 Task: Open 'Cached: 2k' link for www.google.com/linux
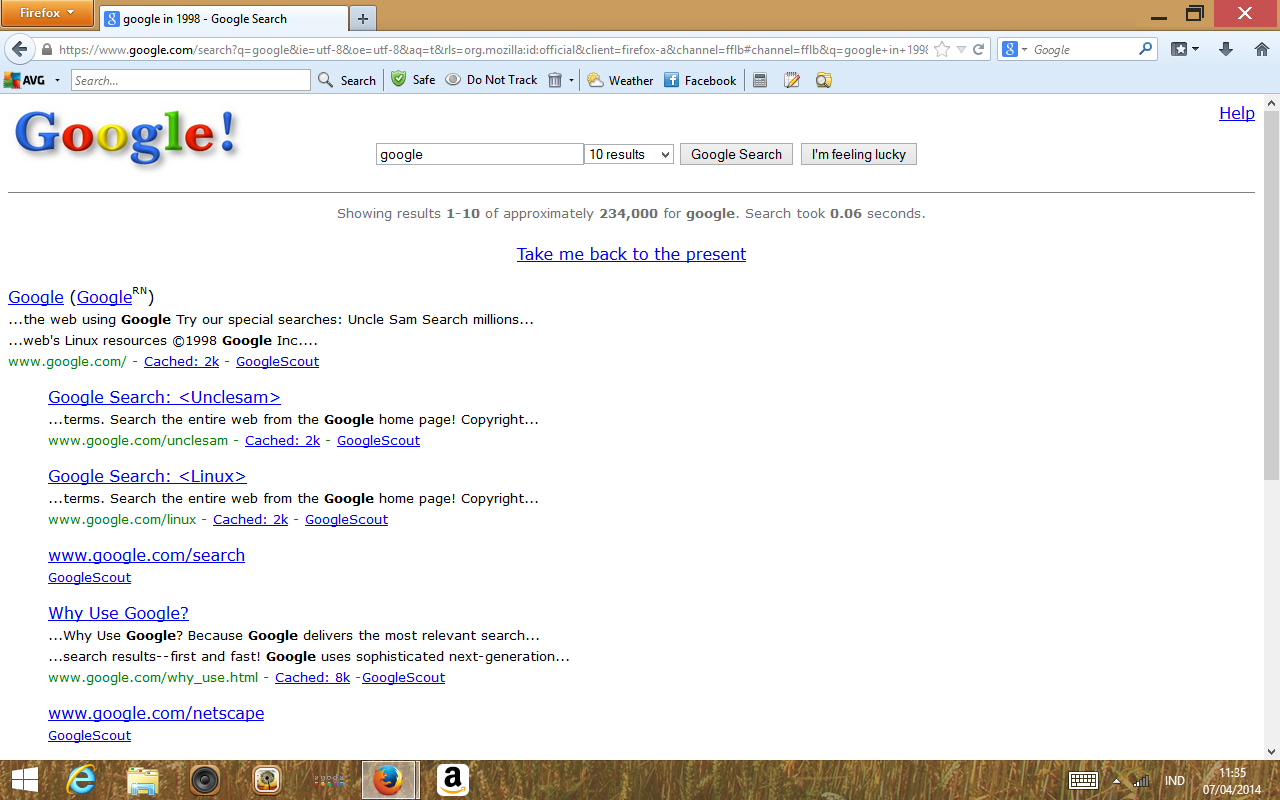(x=250, y=519)
